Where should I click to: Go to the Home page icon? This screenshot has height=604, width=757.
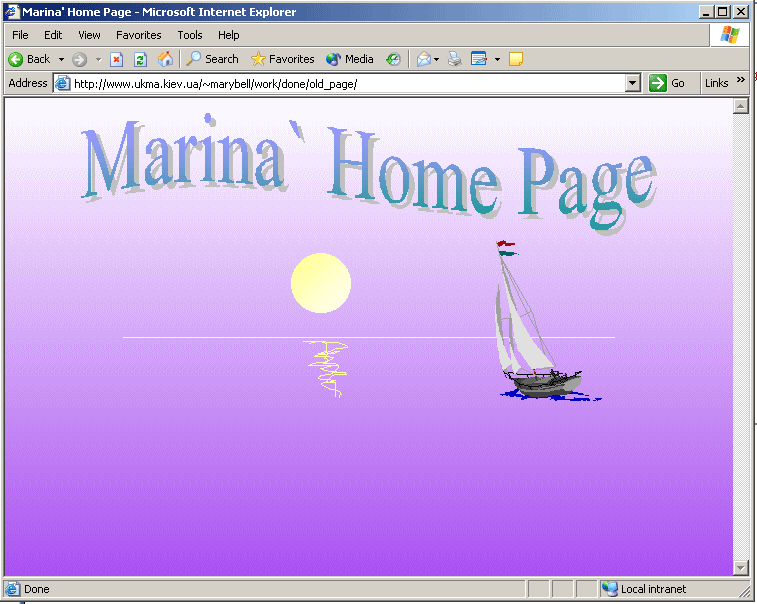tap(165, 59)
